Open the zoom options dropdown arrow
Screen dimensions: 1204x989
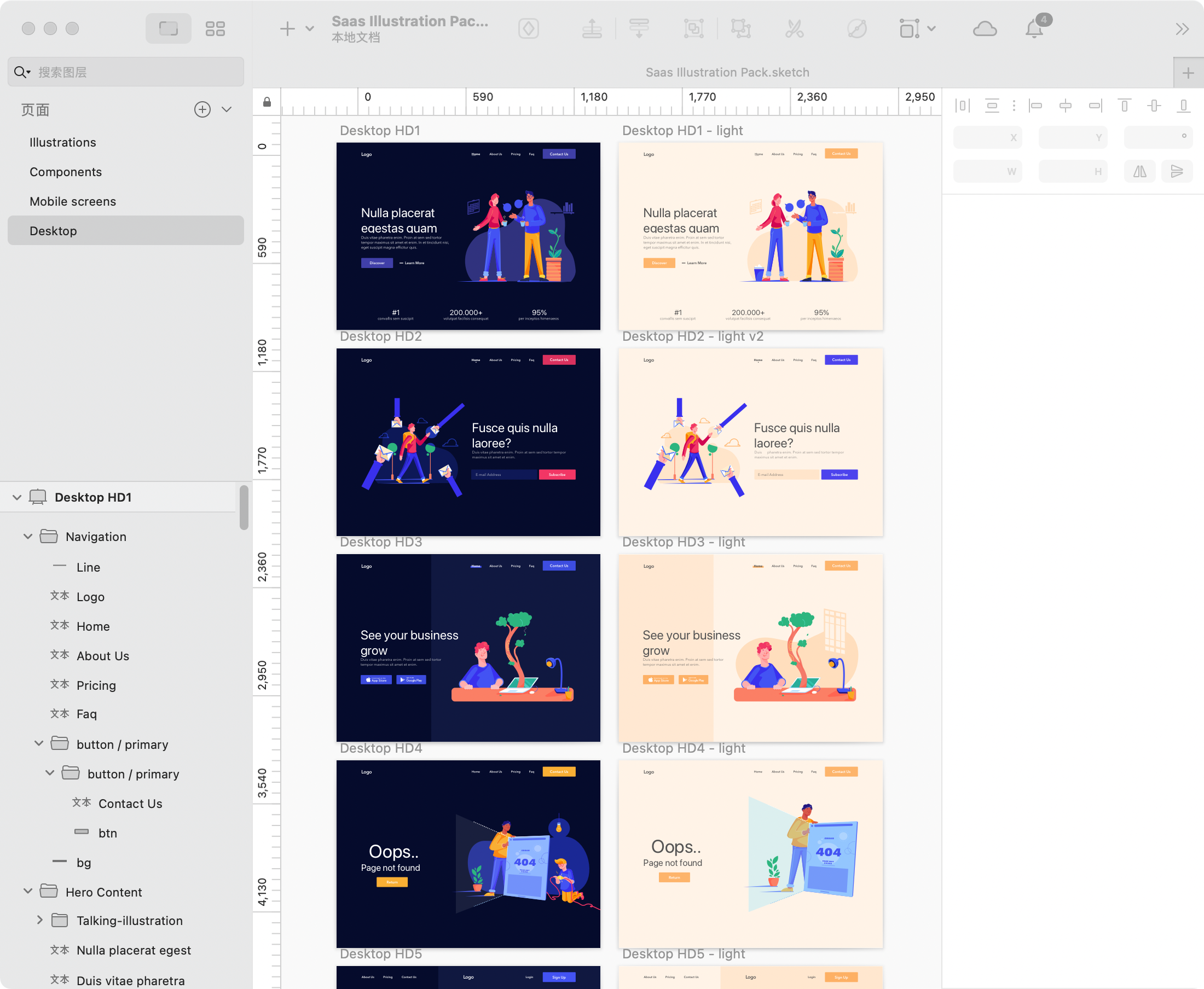point(931,28)
